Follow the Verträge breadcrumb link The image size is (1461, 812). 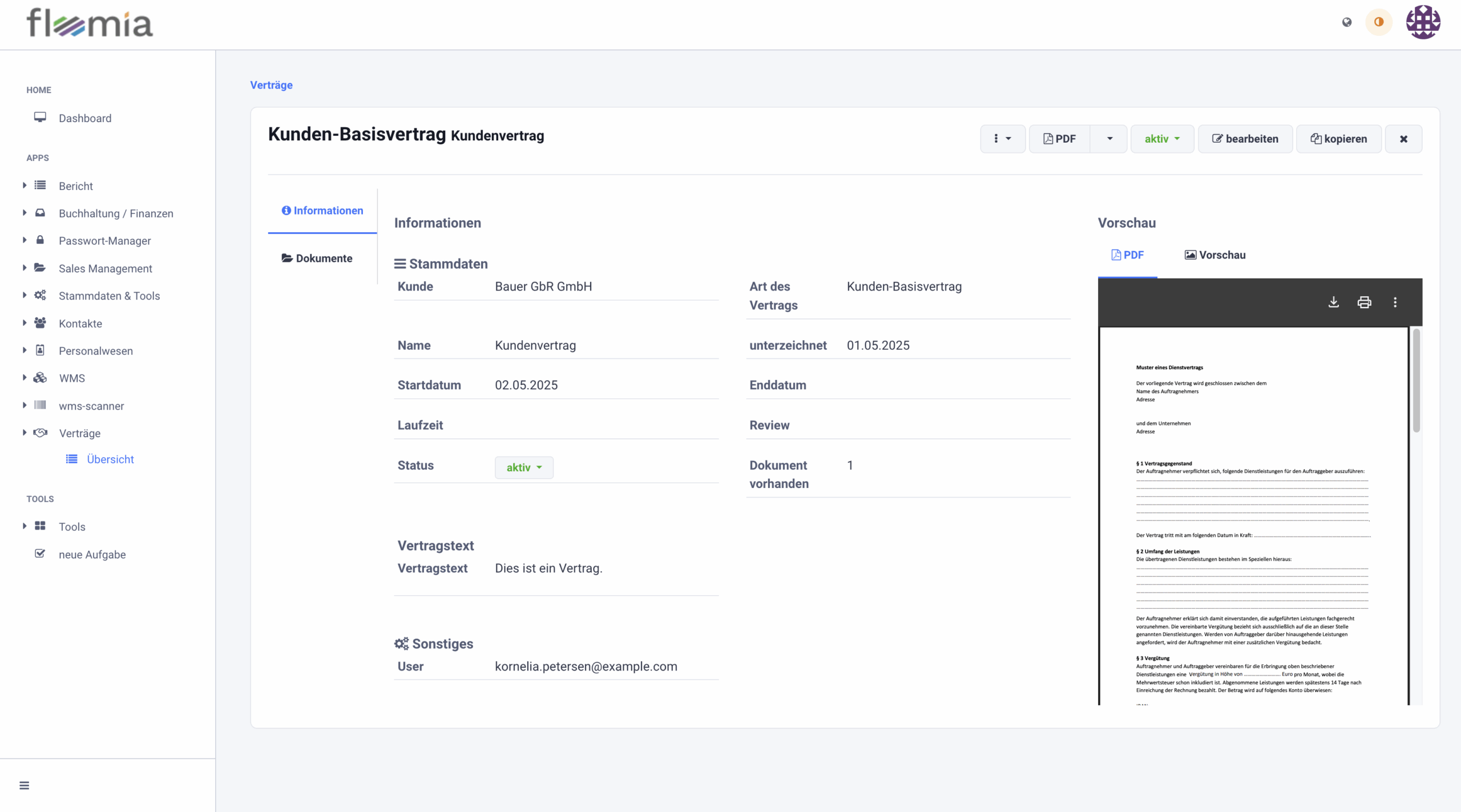(271, 85)
